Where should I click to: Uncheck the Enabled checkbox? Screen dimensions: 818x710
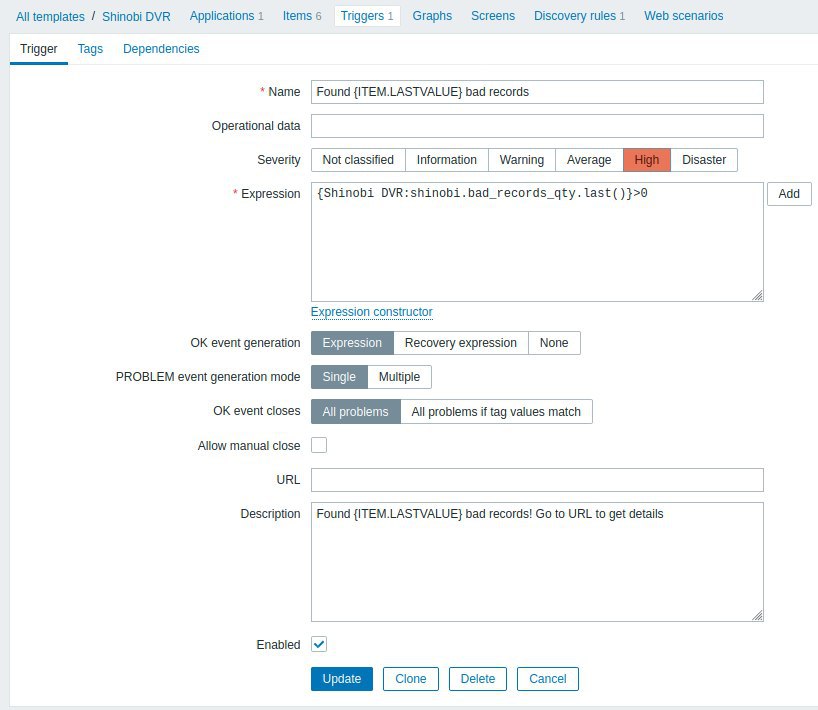coord(319,644)
